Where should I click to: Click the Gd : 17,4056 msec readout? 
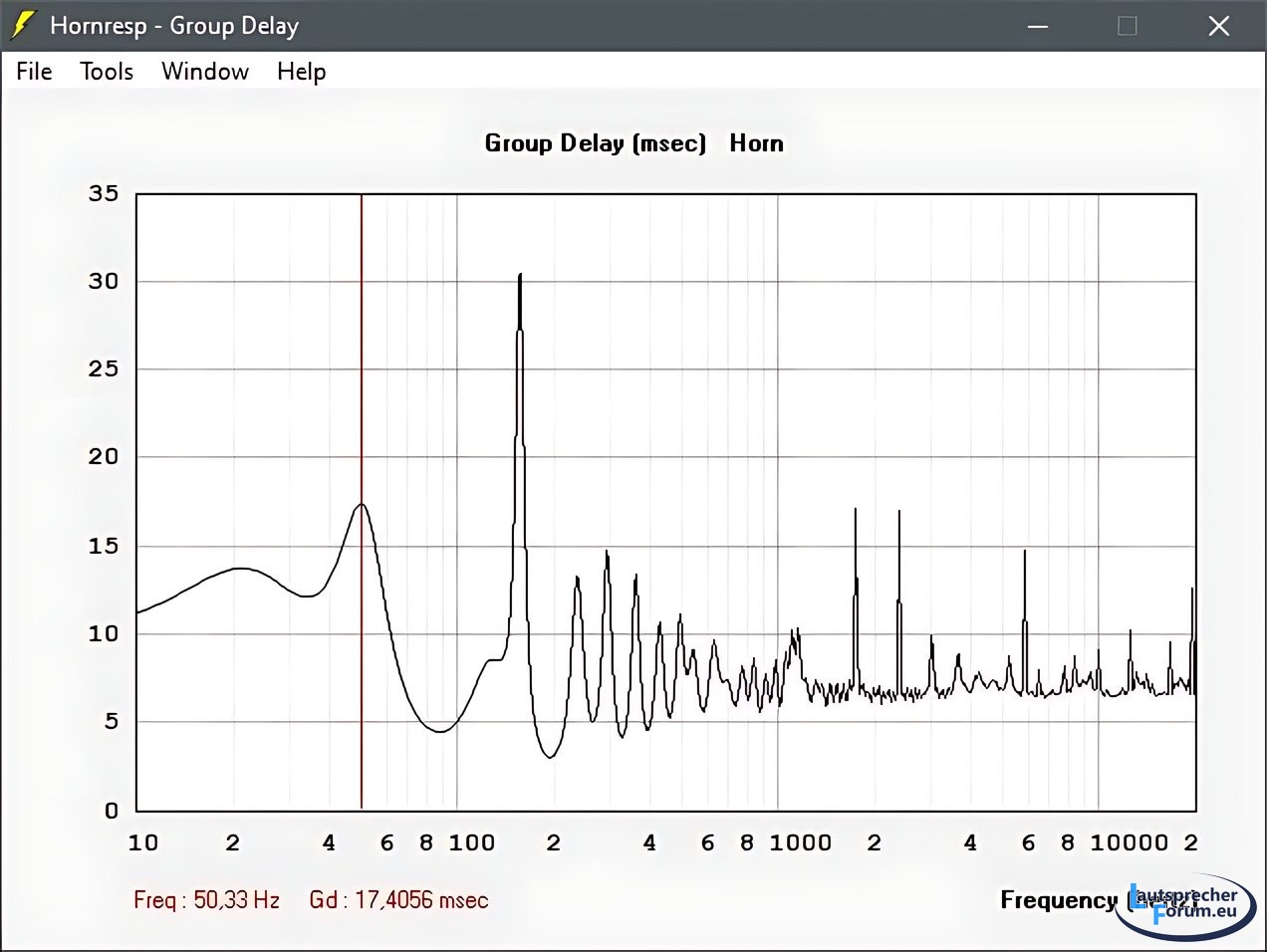pyautogui.click(x=398, y=900)
